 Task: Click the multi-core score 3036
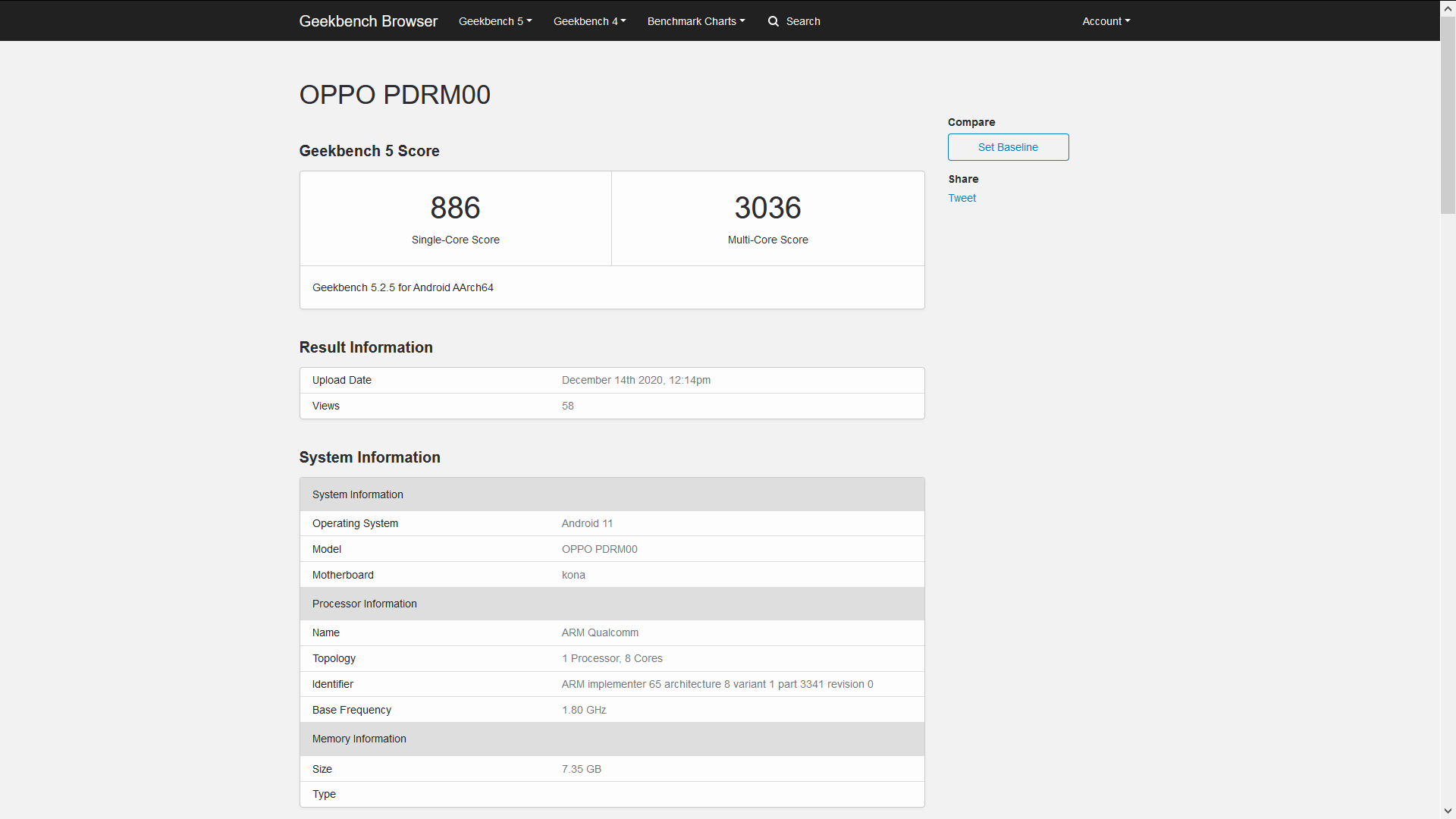[x=767, y=208]
